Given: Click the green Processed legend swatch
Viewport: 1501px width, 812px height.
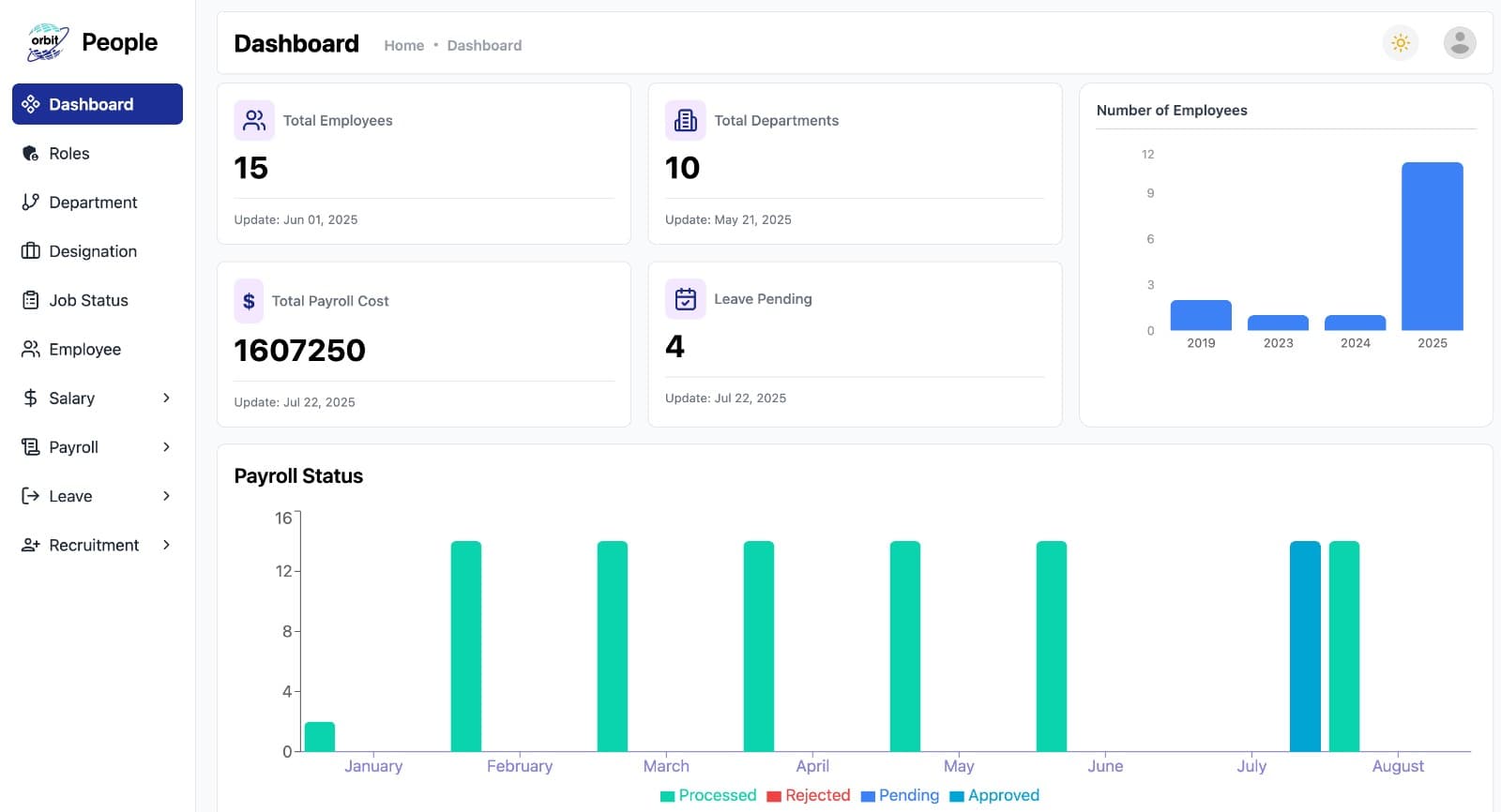Looking at the screenshot, I should 668,796.
